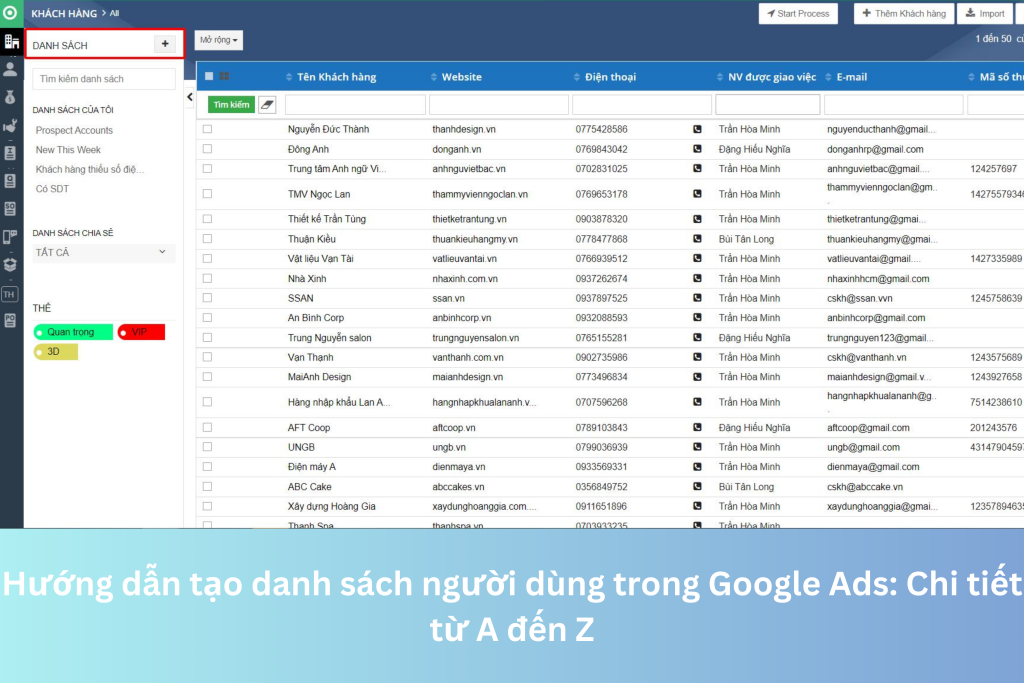Image resolution: width=1024 pixels, height=683 pixels.
Task: Click the call icon for ABC Cake
Action: pos(697,486)
